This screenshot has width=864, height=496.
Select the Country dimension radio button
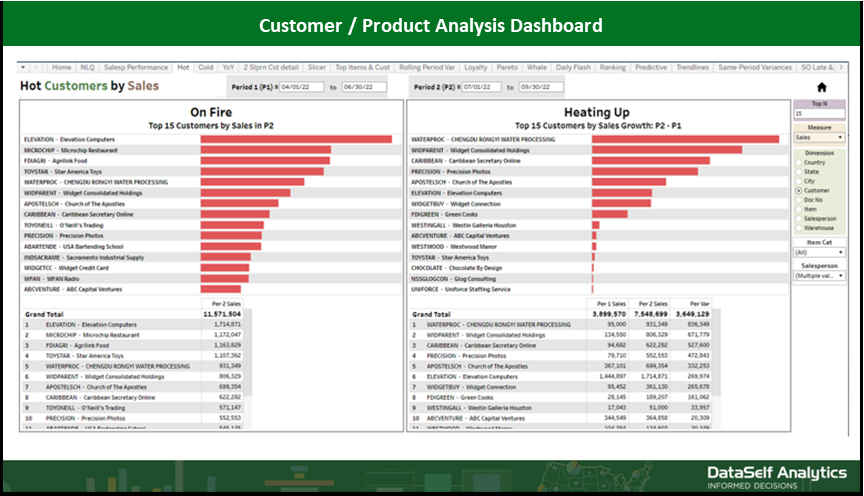(798, 163)
